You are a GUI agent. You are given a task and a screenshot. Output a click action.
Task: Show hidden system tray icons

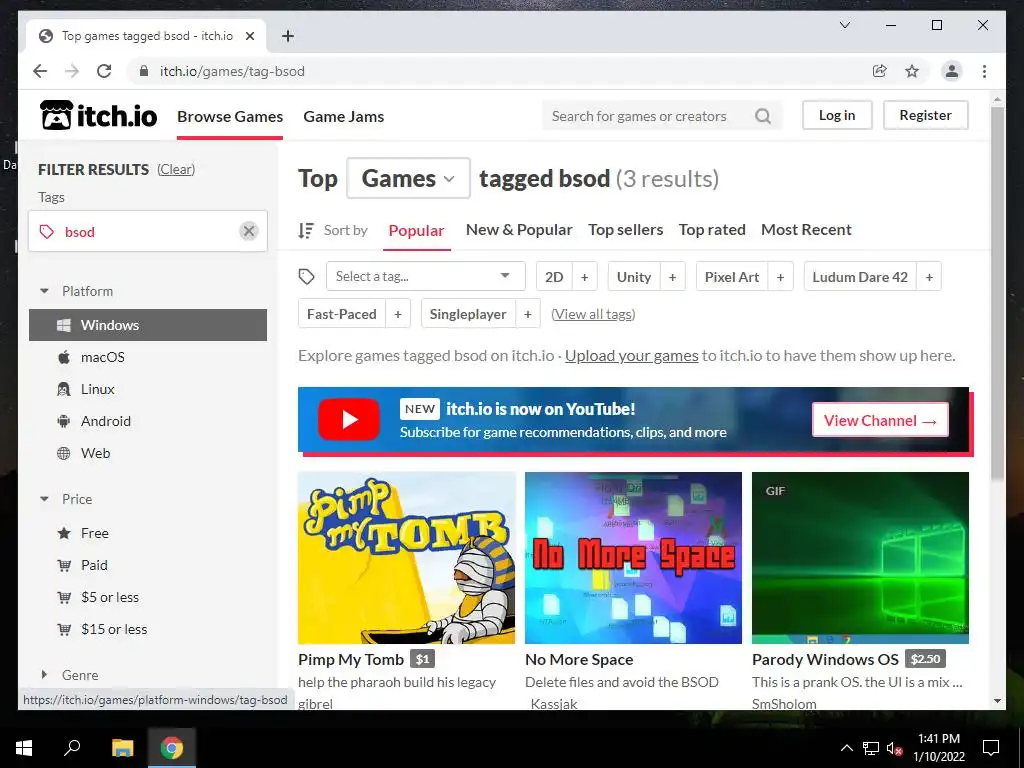pyautogui.click(x=846, y=748)
